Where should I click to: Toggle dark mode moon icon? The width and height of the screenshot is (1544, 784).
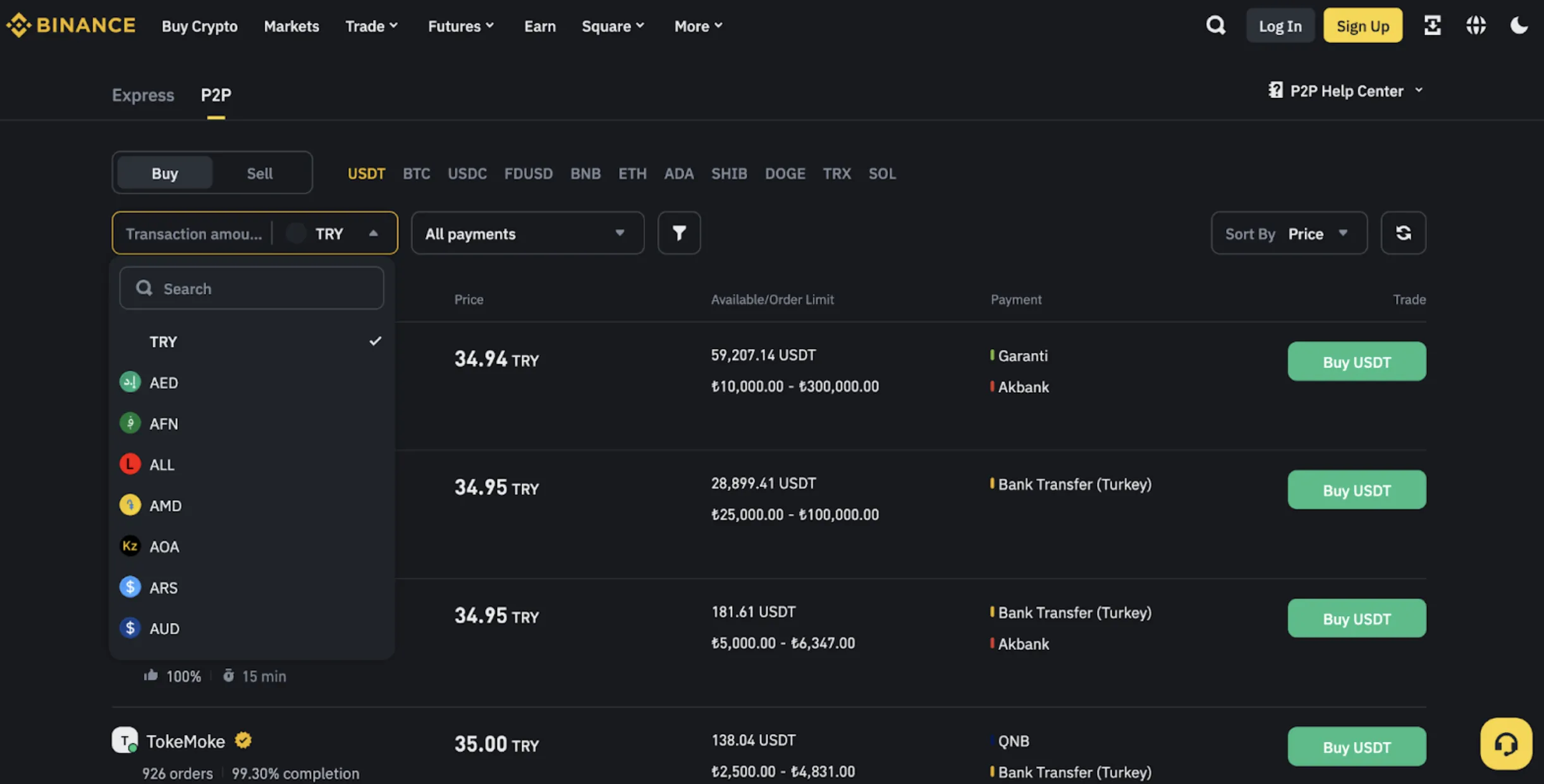(x=1519, y=25)
